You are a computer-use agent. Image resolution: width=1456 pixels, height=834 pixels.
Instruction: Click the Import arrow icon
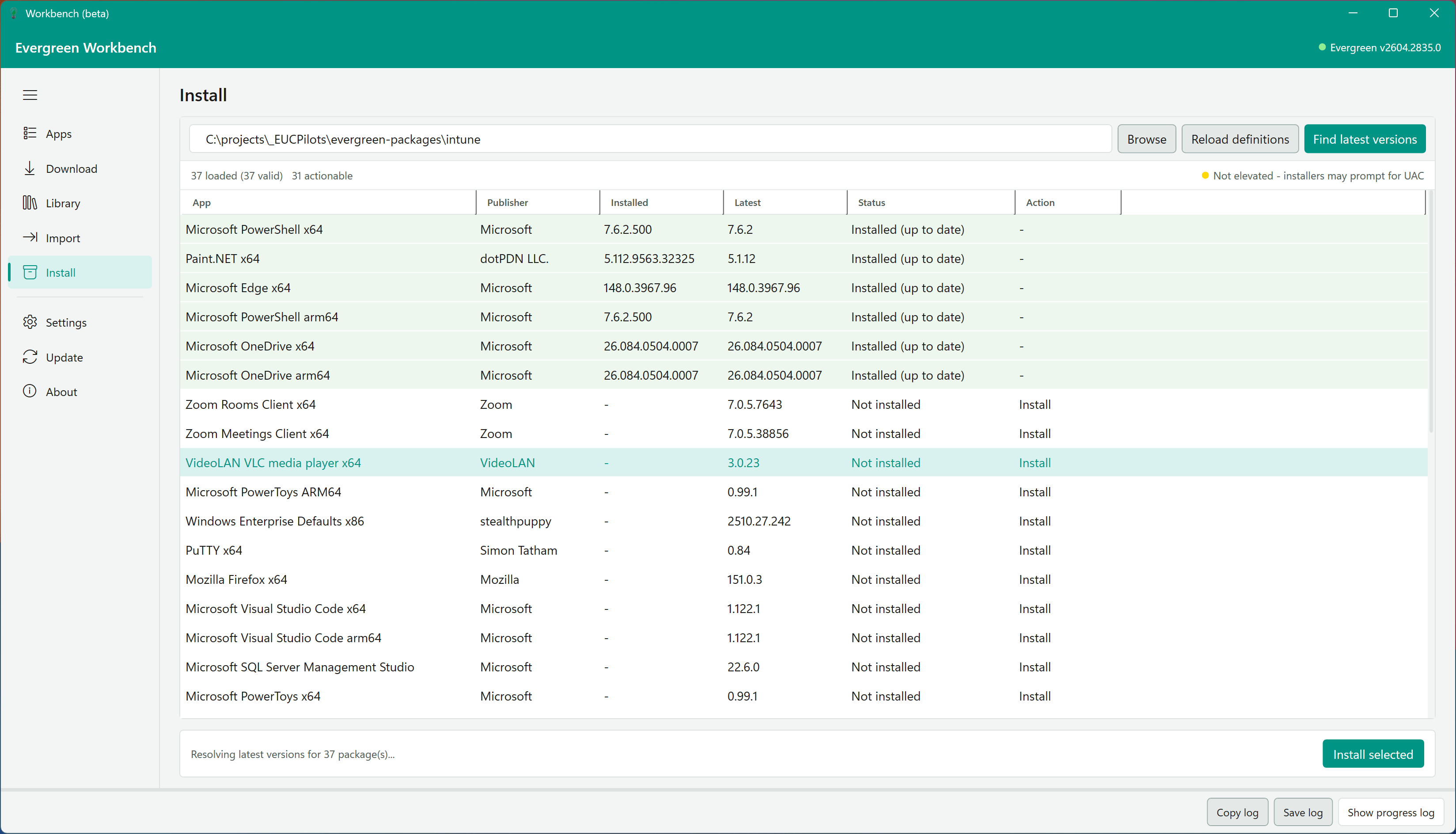pos(30,237)
